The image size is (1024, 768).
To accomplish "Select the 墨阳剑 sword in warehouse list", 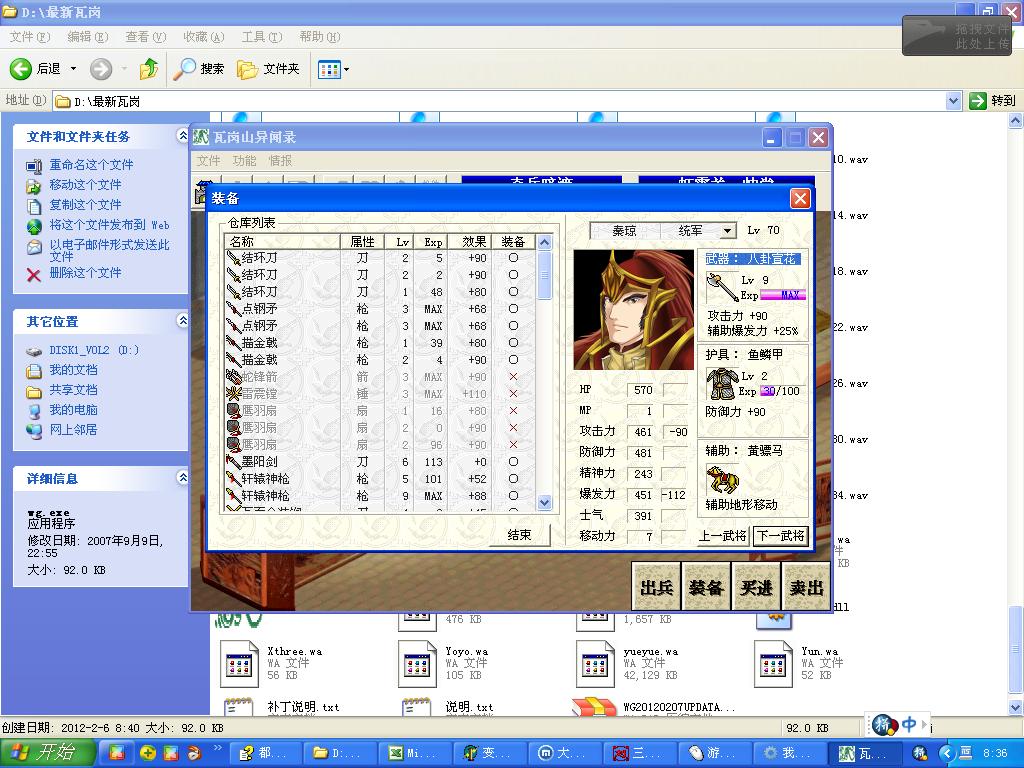I will click(x=260, y=462).
